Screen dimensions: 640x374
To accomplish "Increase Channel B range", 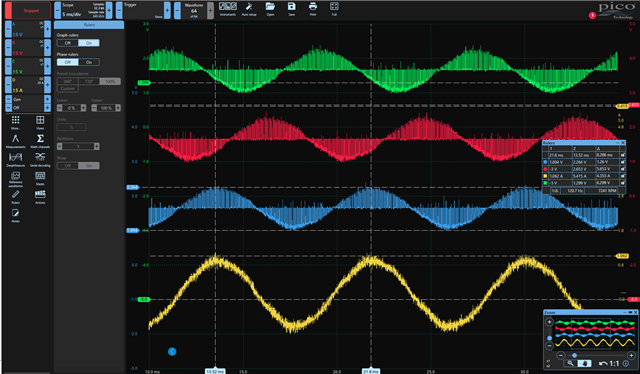I will [x=47, y=47].
